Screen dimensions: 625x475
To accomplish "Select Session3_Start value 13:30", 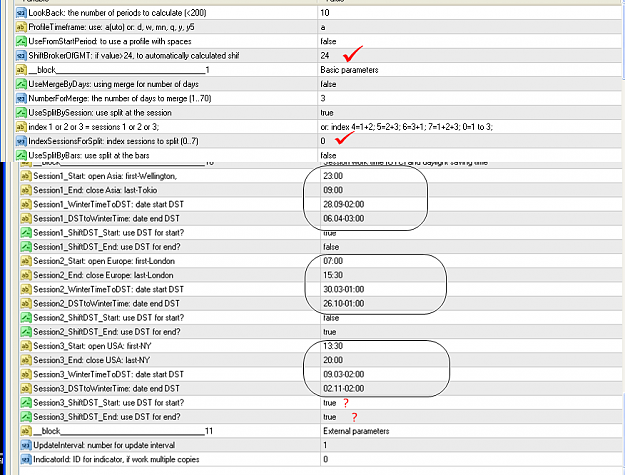I will (x=333, y=346).
